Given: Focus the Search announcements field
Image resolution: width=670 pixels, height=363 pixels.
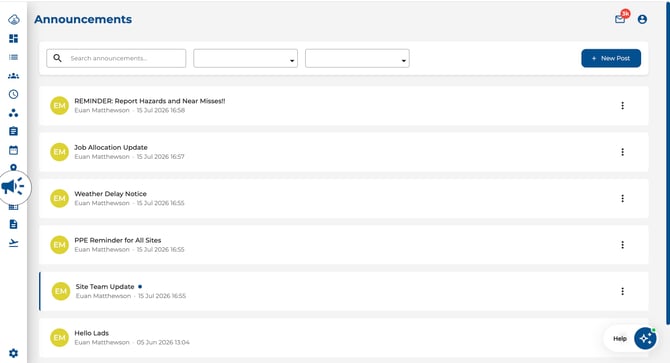Looking at the screenshot, I should point(116,59).
